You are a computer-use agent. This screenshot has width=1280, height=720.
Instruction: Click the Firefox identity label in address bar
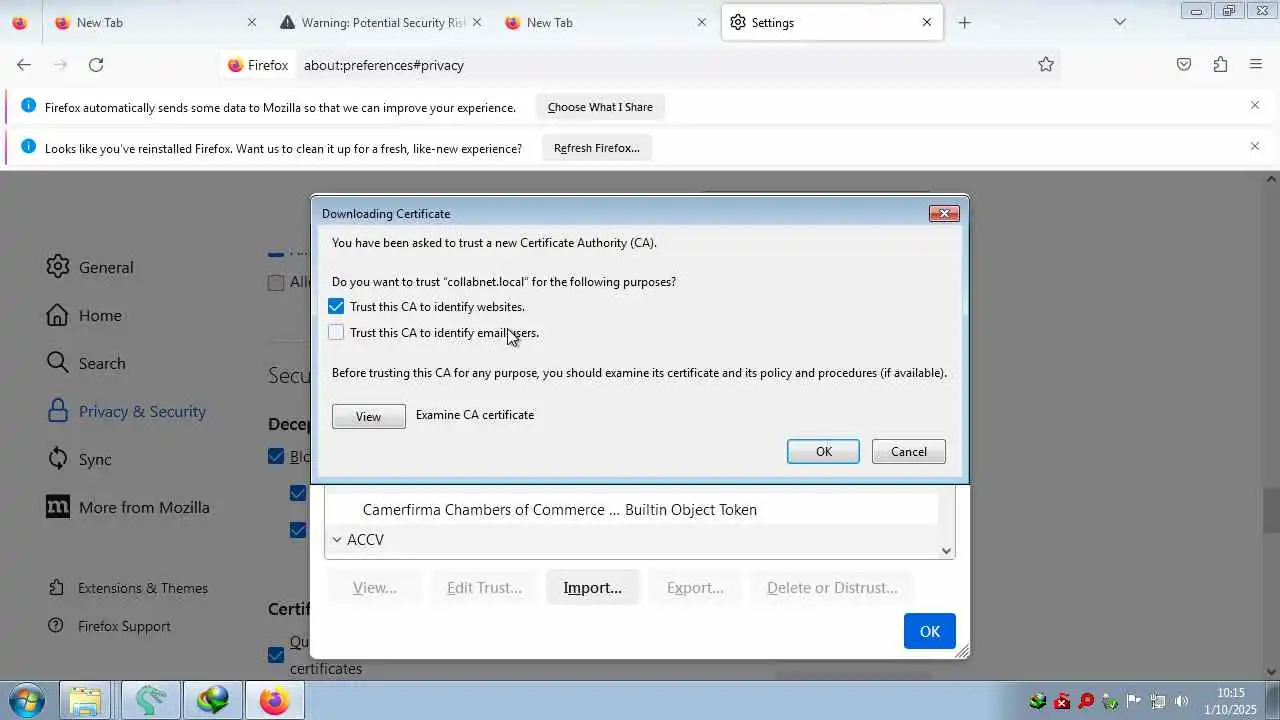pyautogui.click(x=258, y=65)
